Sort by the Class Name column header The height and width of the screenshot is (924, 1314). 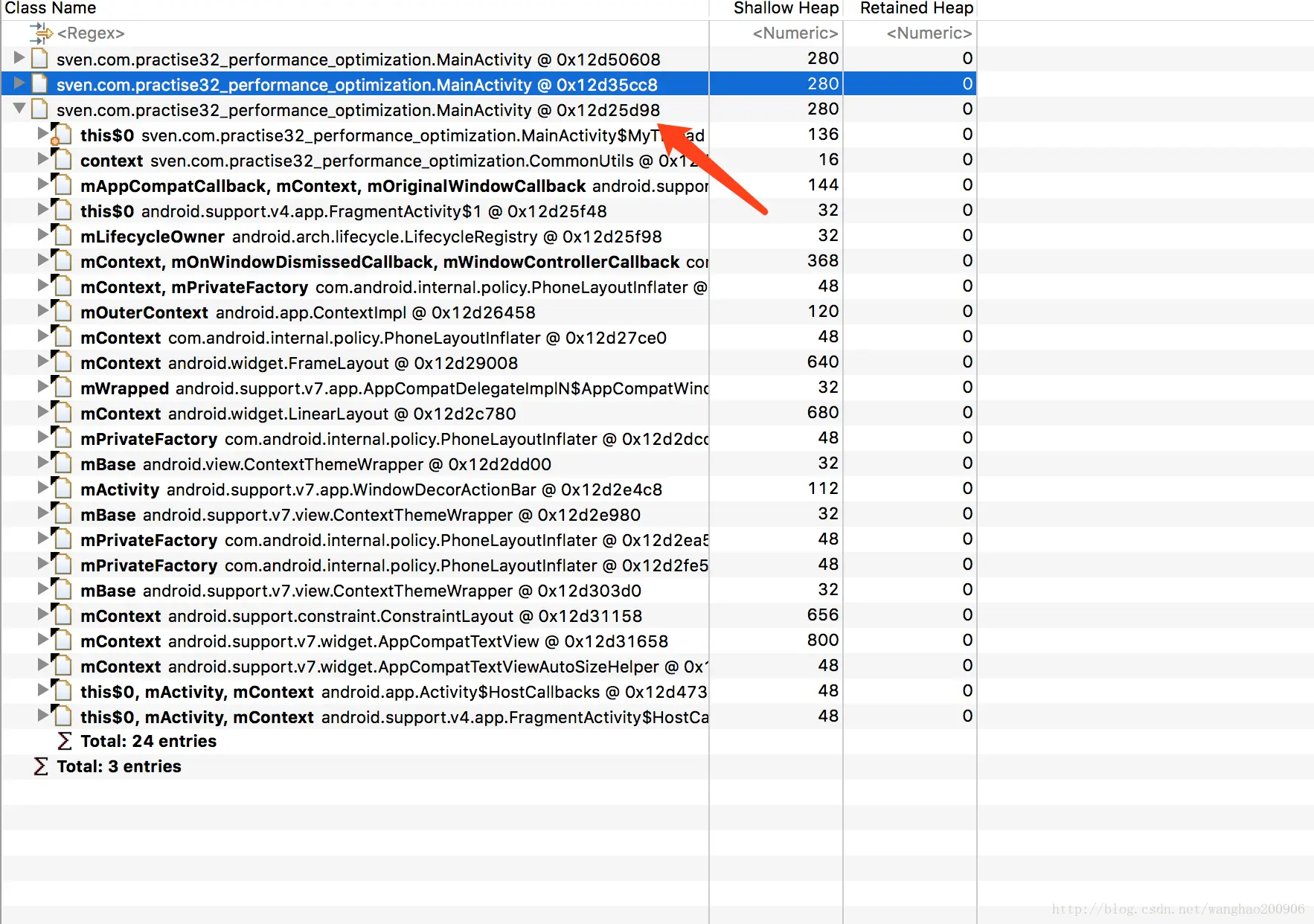pos(354,9)
